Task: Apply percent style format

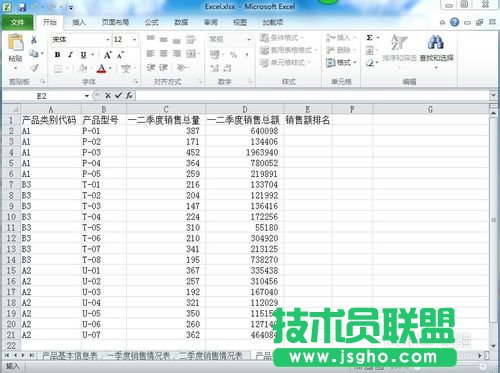Action: click(234, 54)
